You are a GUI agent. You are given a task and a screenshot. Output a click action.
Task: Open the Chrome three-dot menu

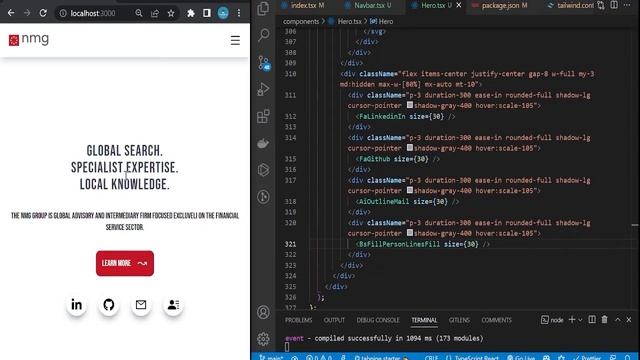click(x=239, y=13)
